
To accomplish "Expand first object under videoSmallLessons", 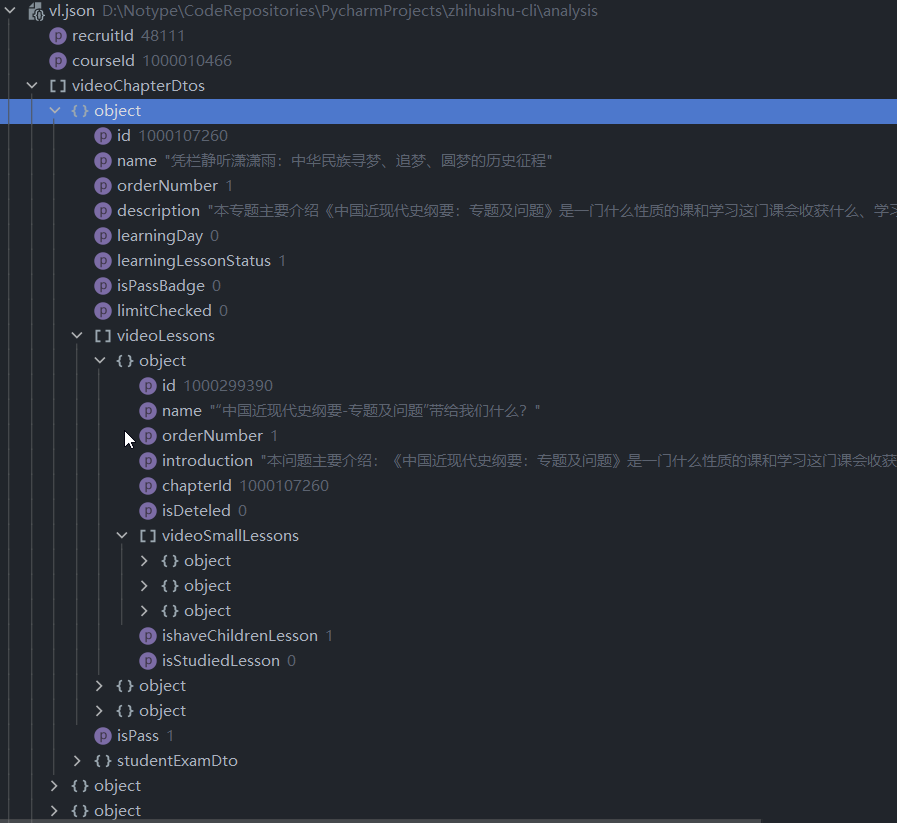I will tap(144, 561).
